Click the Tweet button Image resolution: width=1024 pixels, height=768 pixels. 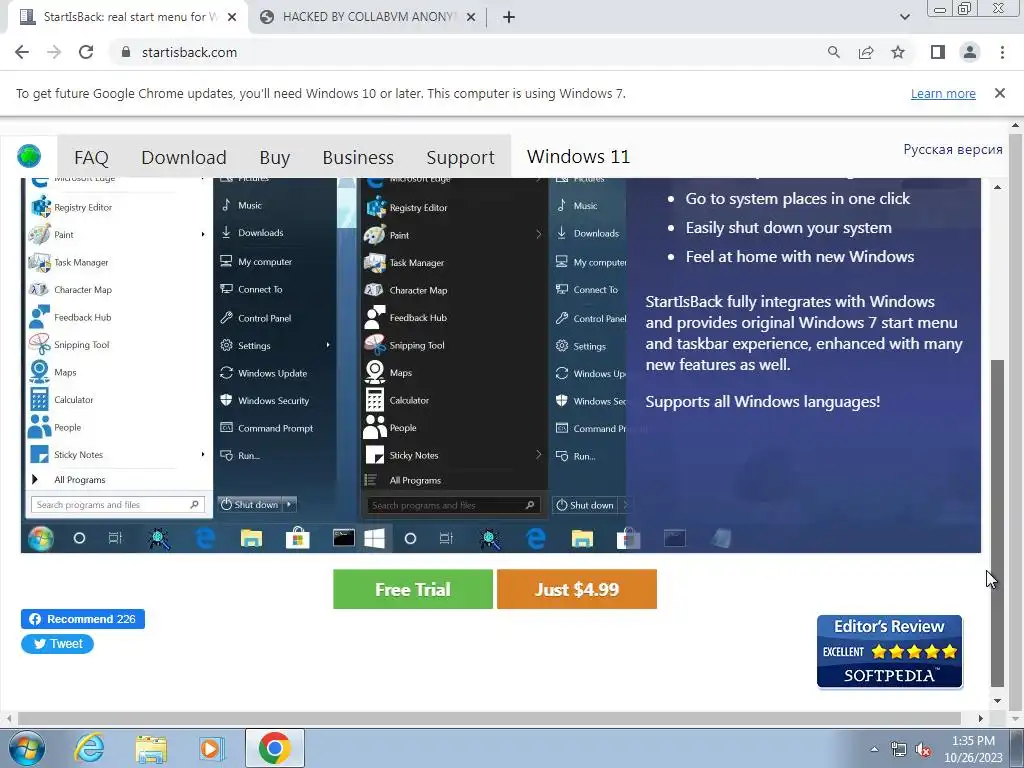57,644
